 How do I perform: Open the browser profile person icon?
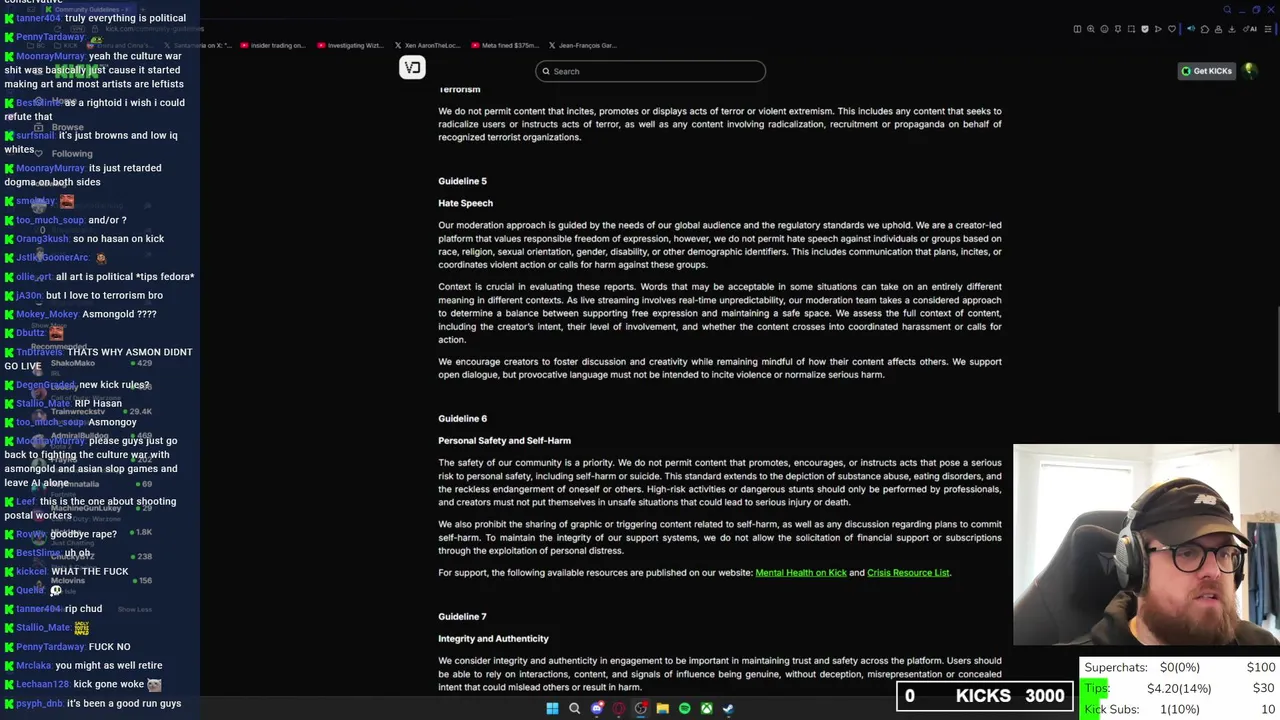tap(1218, 29)
